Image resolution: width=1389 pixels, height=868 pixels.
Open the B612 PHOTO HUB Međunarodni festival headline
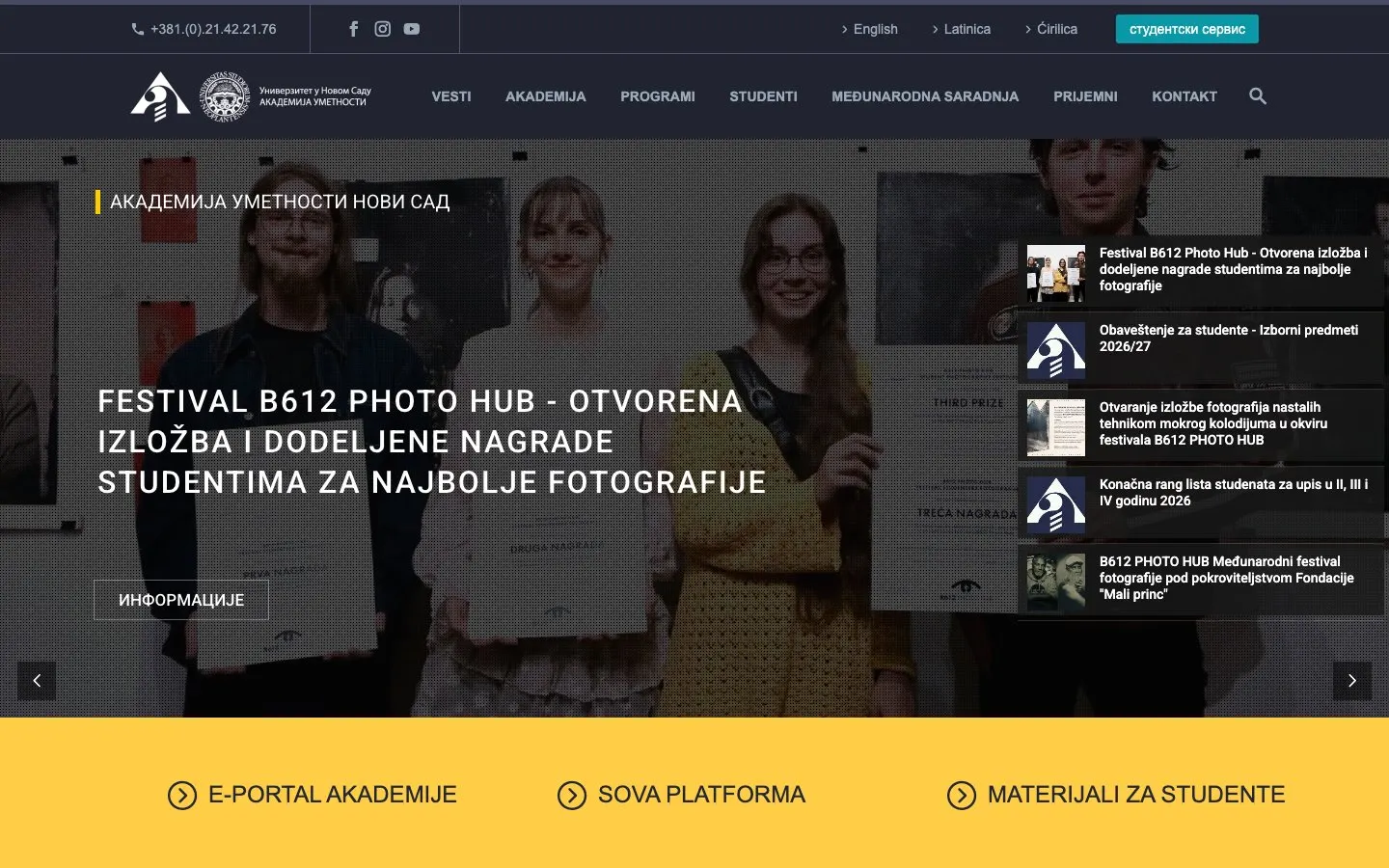[1227, 578]
